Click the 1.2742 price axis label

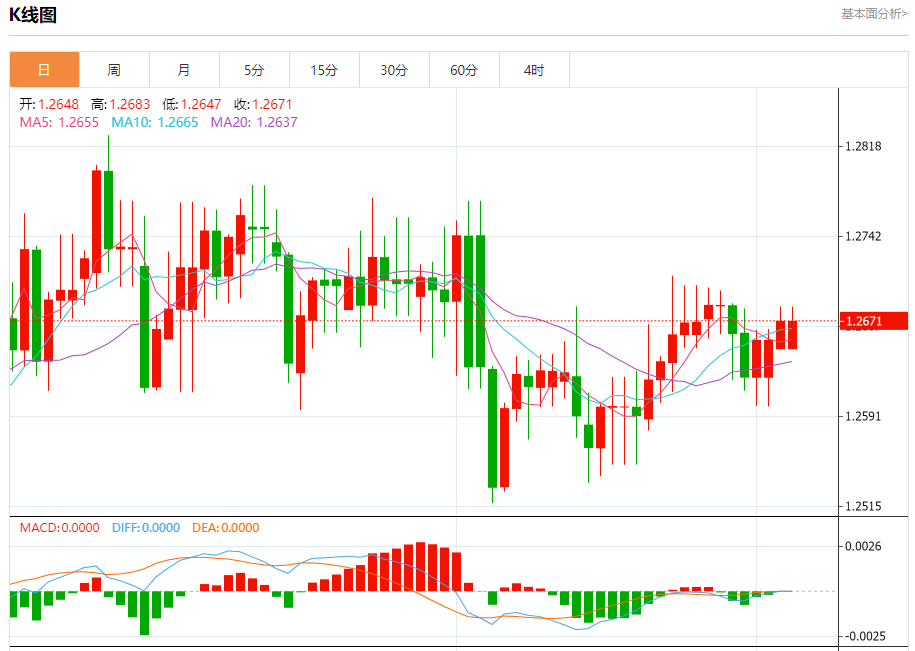click(863, 236)
